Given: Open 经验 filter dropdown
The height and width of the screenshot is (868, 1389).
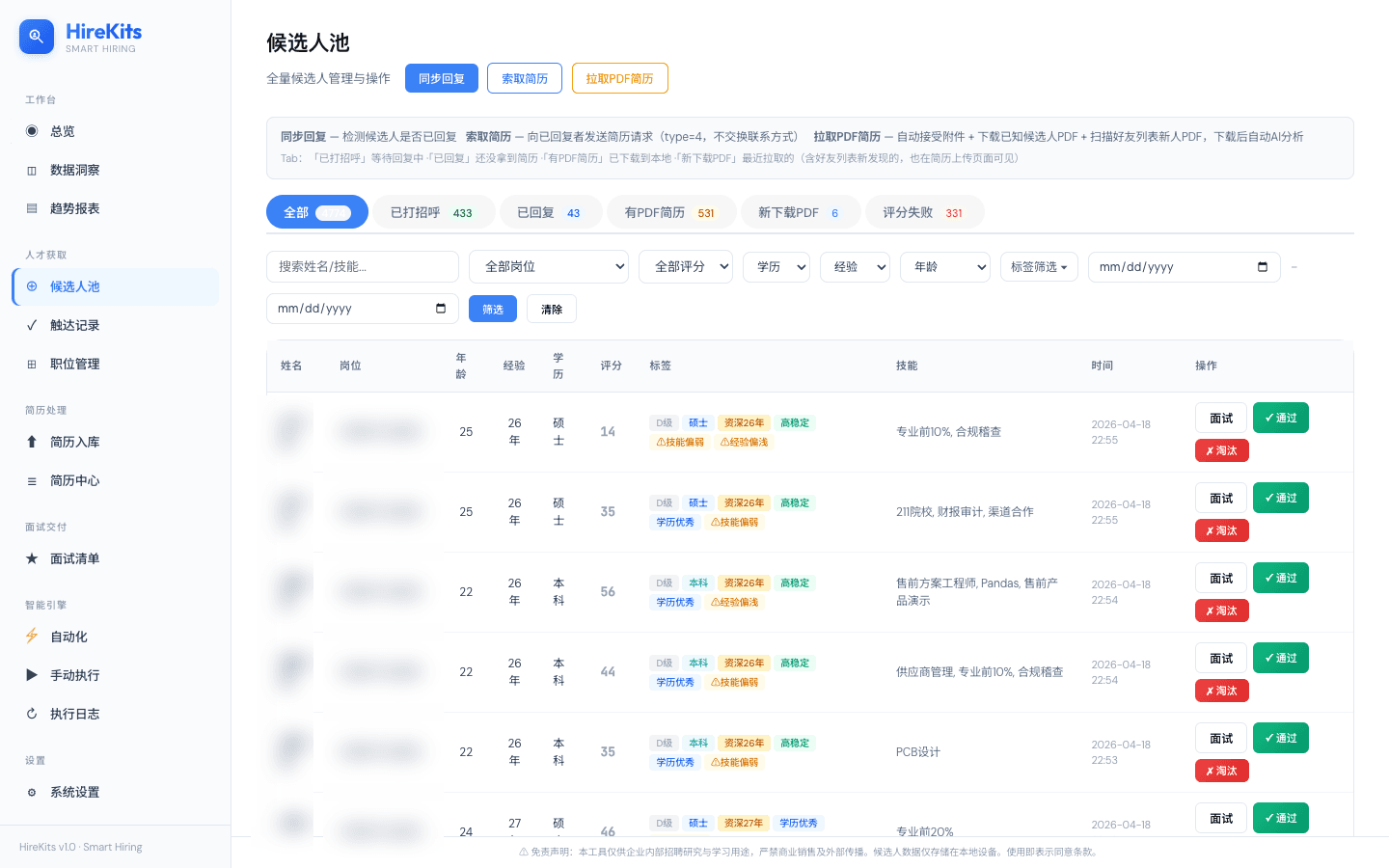Looking at the screenshot, I should [855, 267].
